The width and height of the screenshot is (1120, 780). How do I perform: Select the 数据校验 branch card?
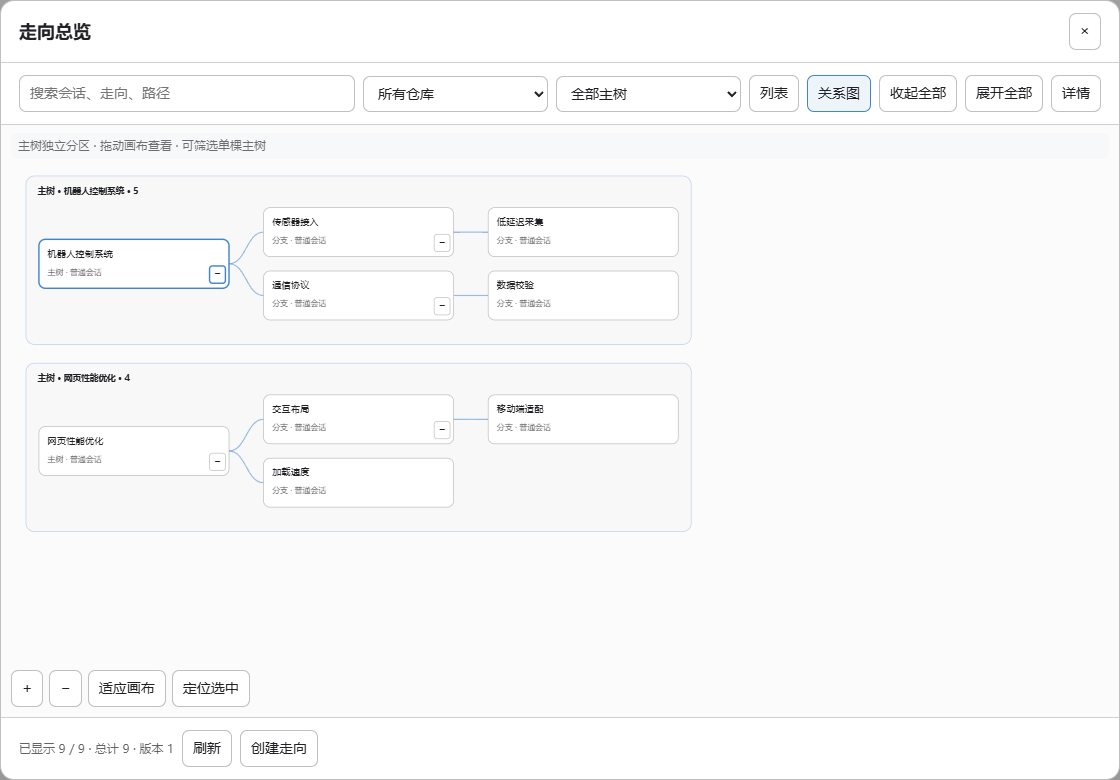[583, 295]
